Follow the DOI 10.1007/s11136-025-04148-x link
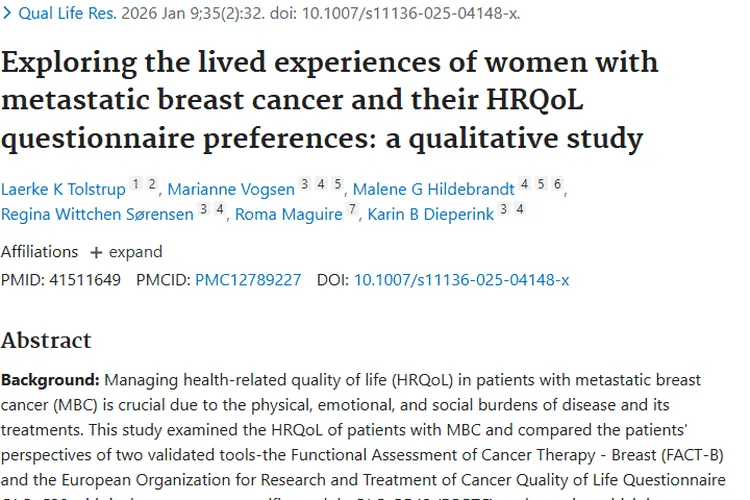 461,280
